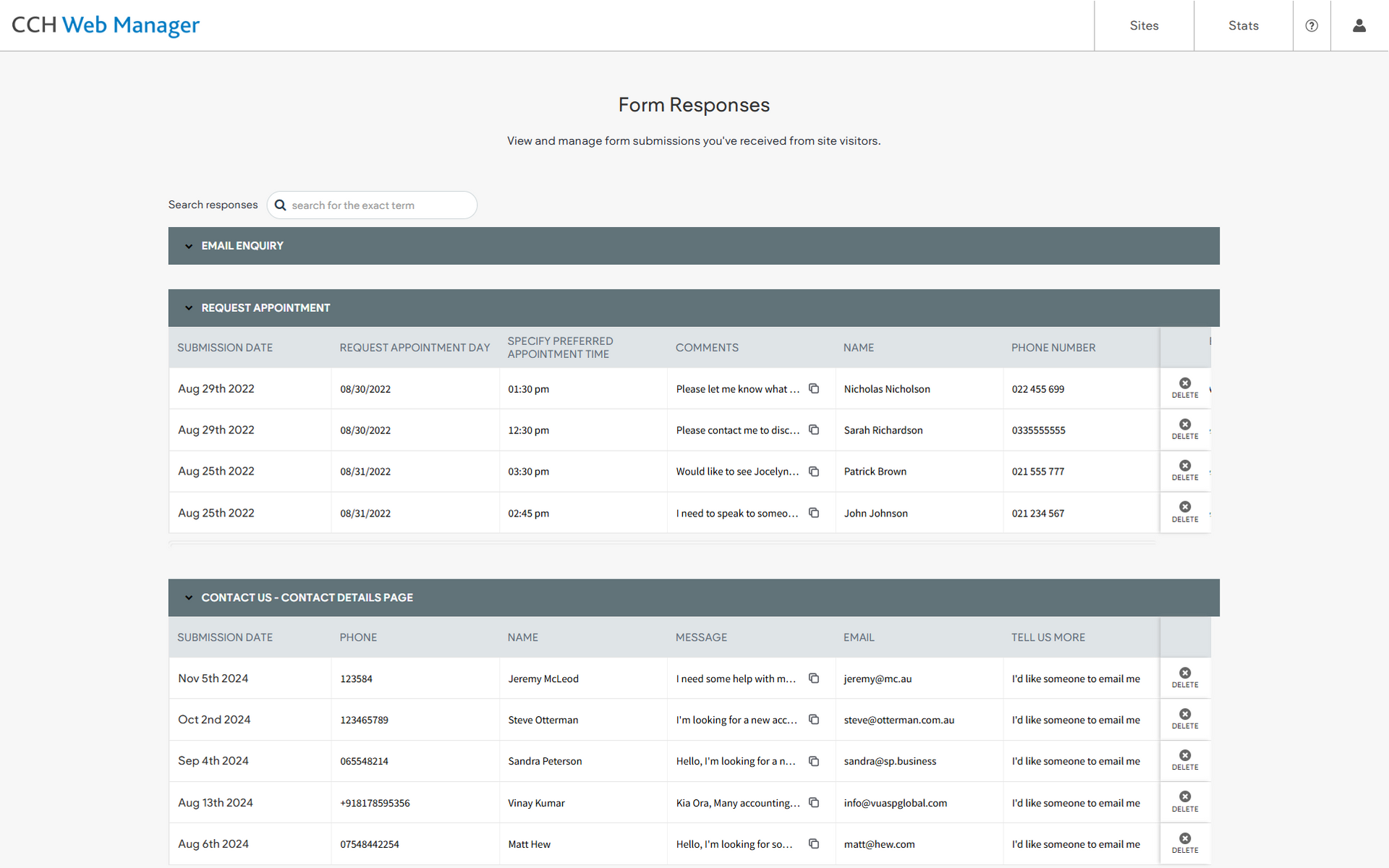Click Specify Preferred Appointment Time column header
This screenshot has width=1389, height=868.
(x=560, y=348)
